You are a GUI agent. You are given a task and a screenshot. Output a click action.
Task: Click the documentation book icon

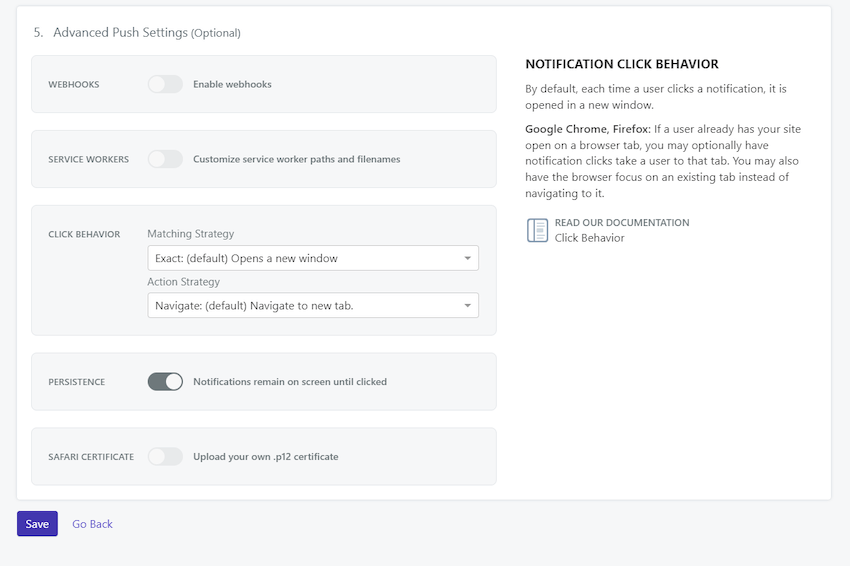[x=537, y=230]
